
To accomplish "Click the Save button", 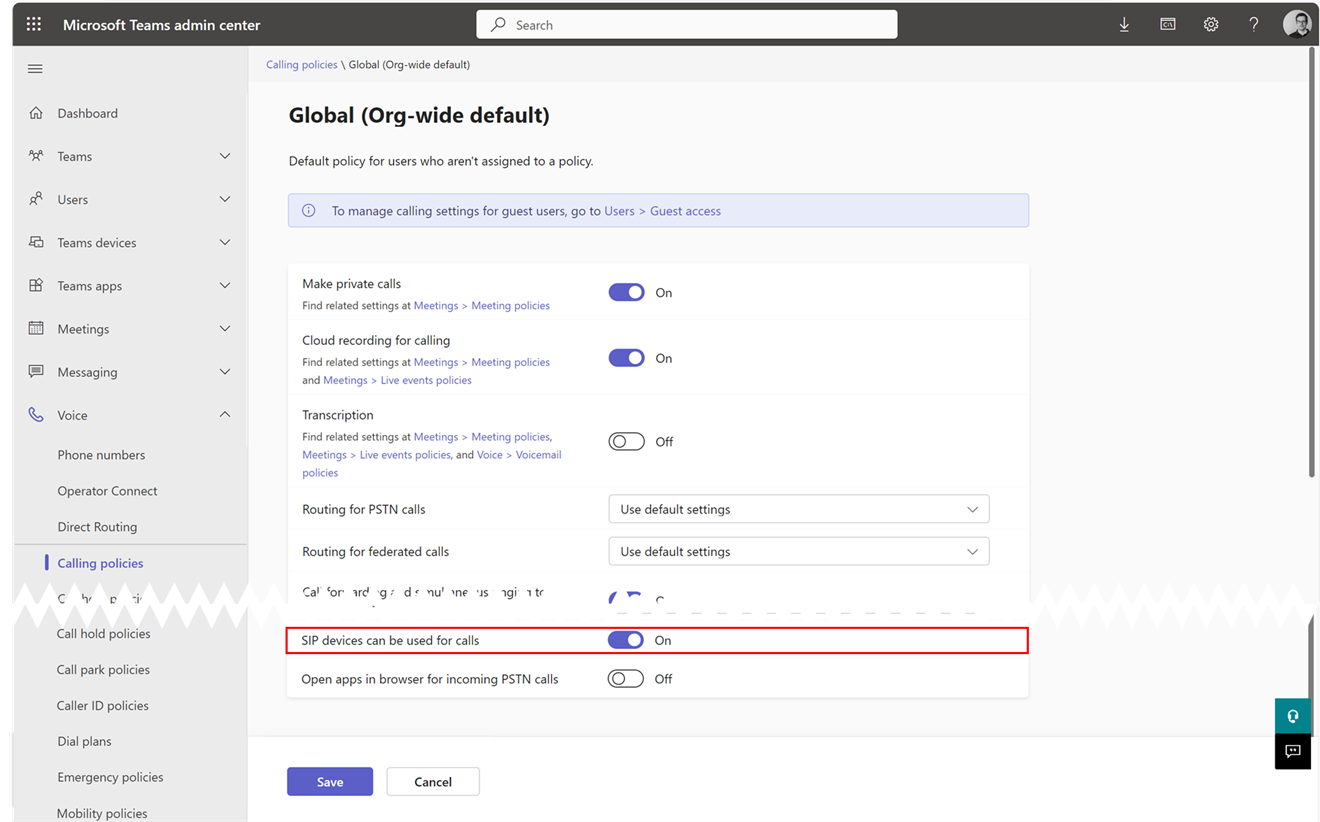I will pyautogui.click(x=330, y=781).
